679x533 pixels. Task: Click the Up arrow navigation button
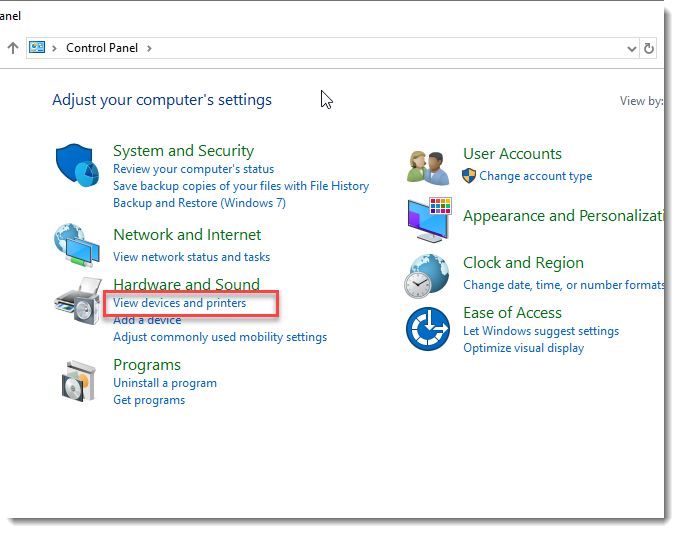[13, 48]
